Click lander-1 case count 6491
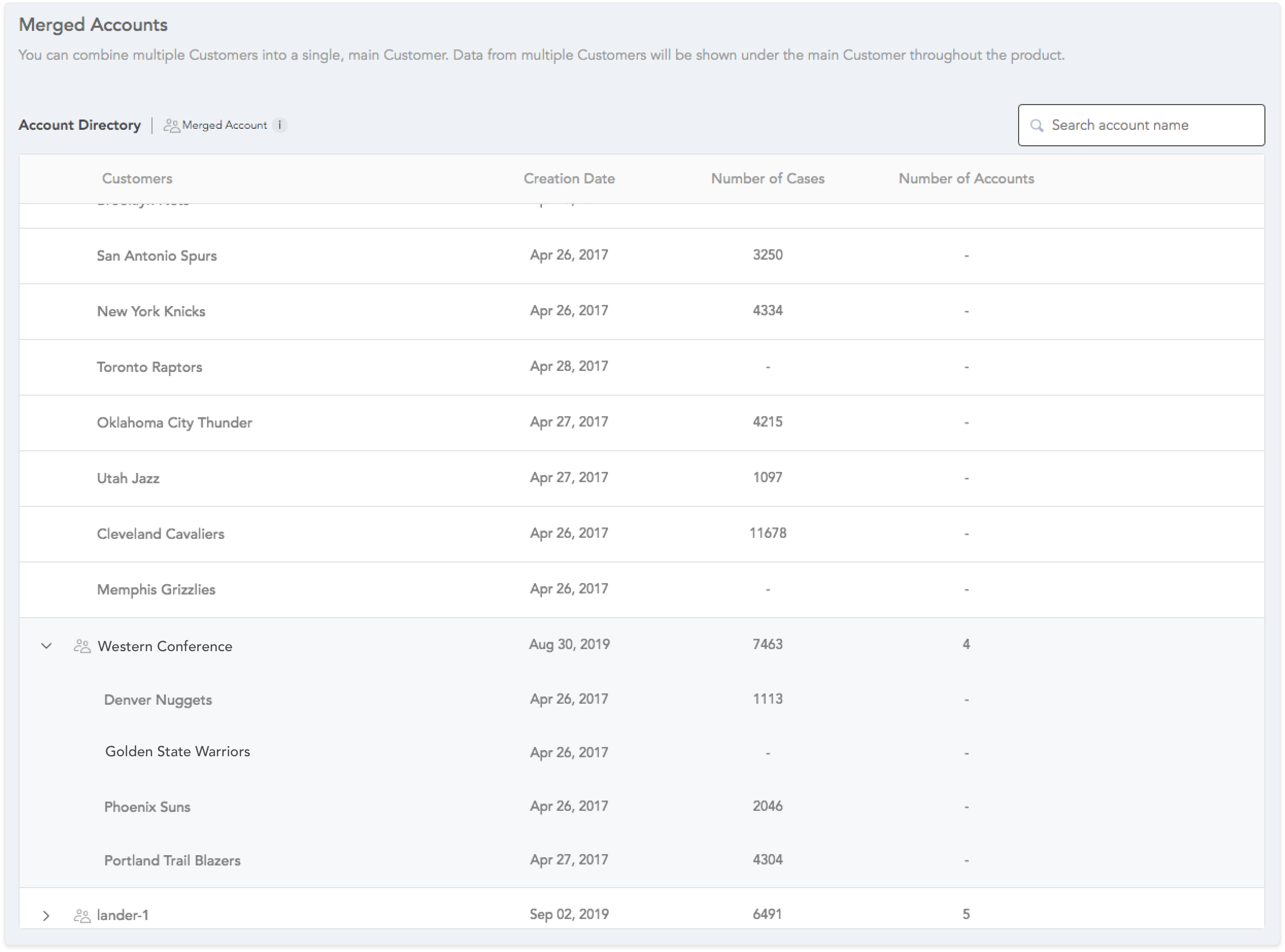Screen dimensions: 1285x952 pyautogui.click(x=768, y=914)
